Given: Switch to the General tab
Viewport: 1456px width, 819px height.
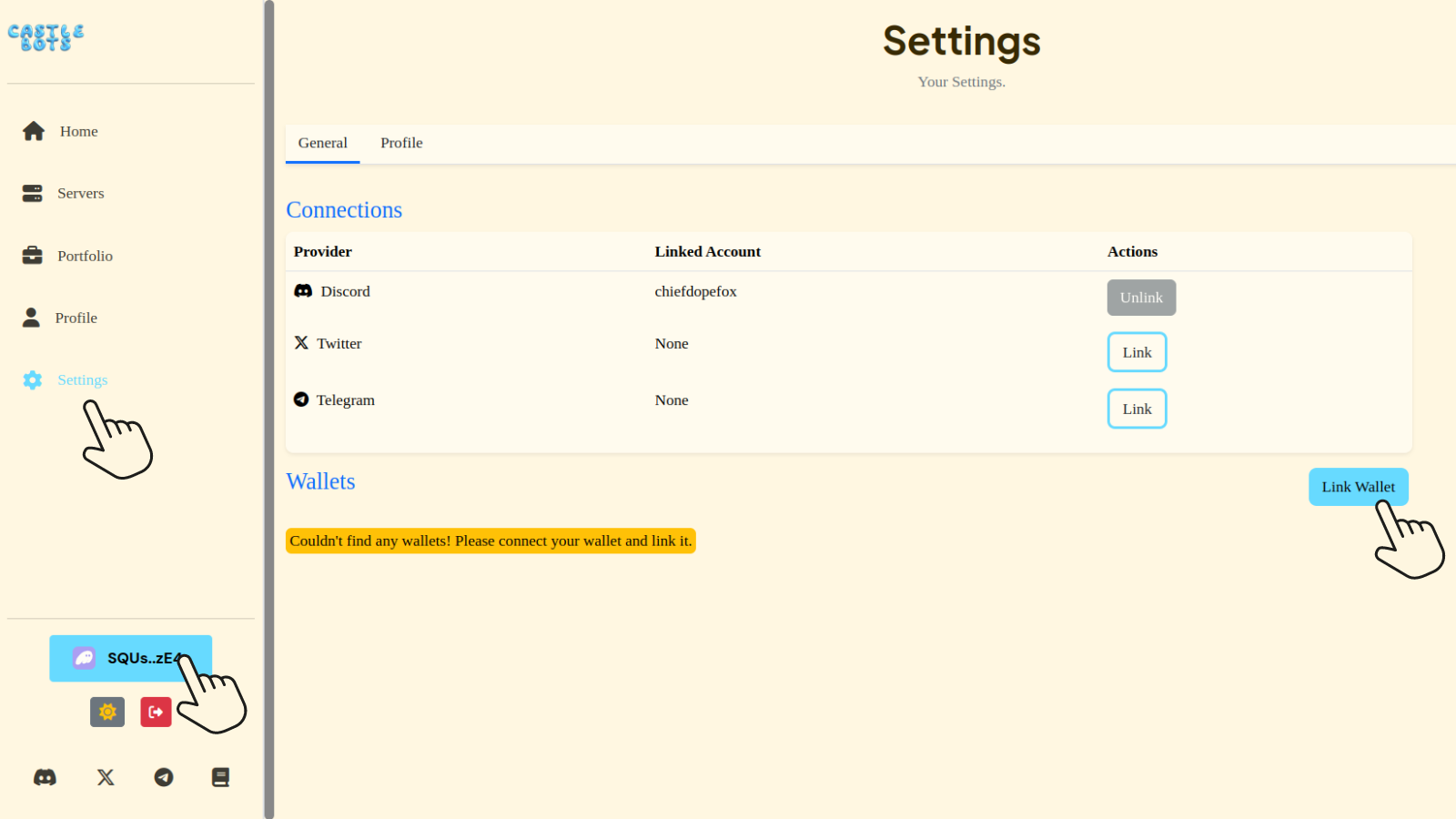Looking at the screenshot, I should [322, 143].
